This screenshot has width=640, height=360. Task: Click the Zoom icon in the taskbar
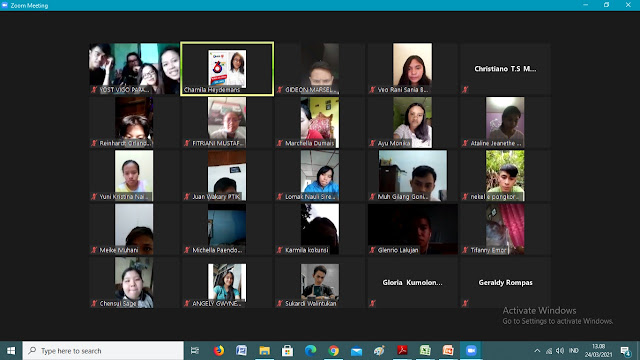click(x=471, y=351)
